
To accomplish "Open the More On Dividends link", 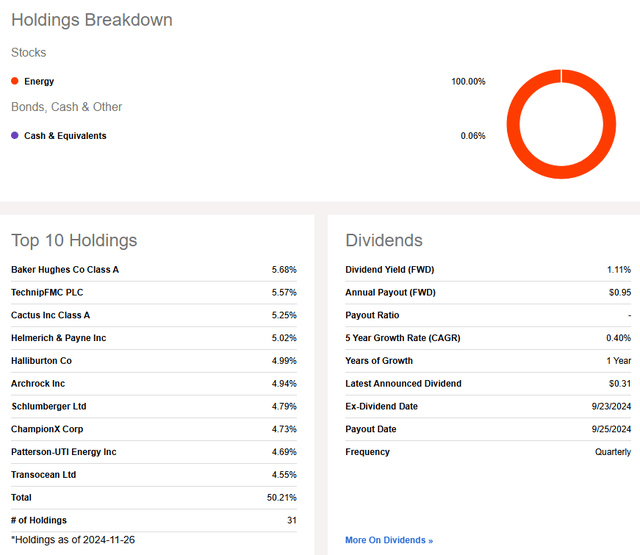I will 389,540.
